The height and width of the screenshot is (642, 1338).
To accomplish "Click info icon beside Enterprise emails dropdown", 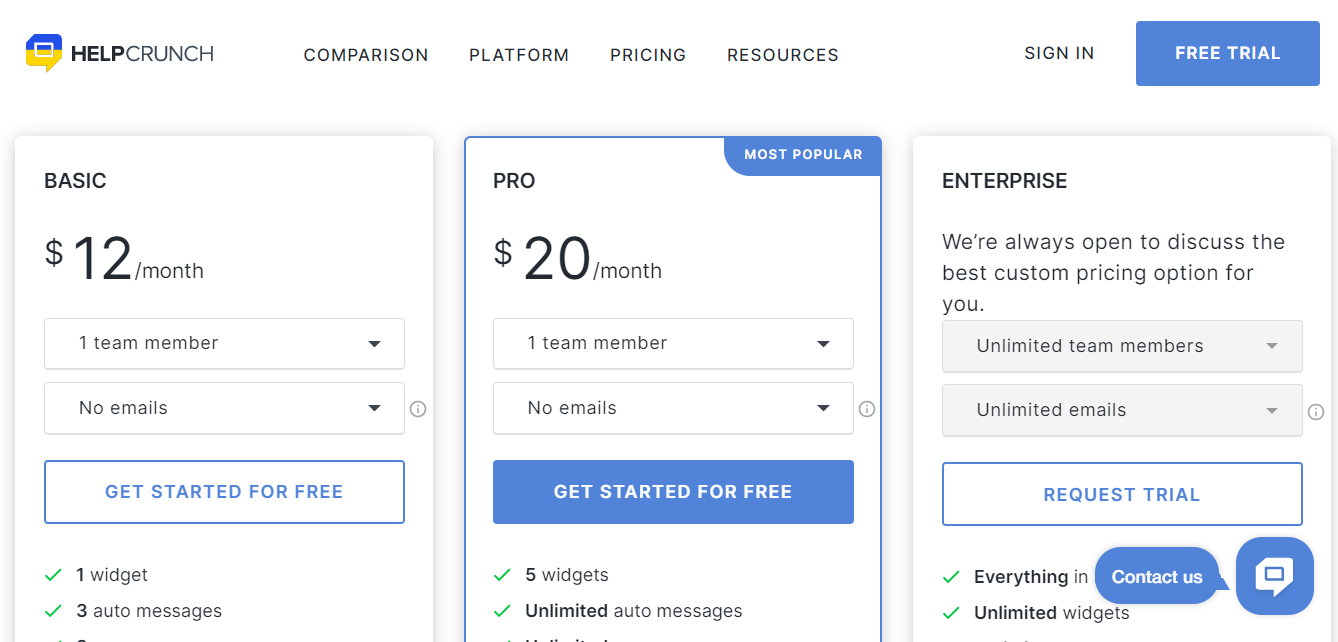I will tap(1316, 412).
